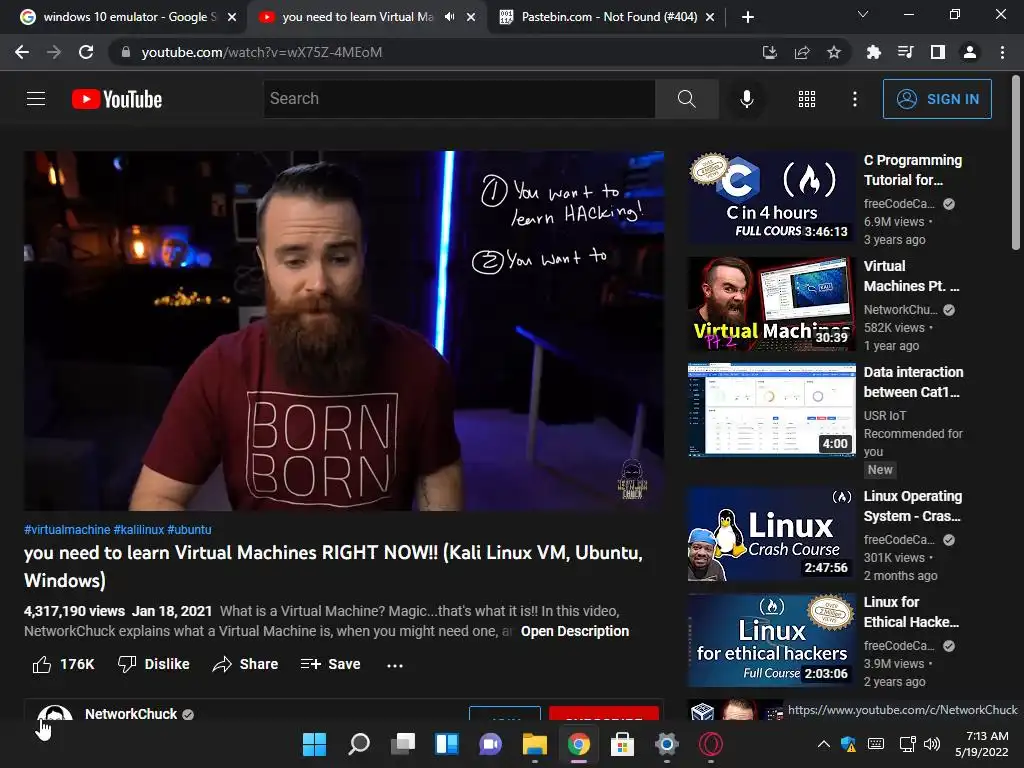Focus the YouTube Search field
The width and height of the screenshot is (1024, 768).
click(x=458, y=99)
